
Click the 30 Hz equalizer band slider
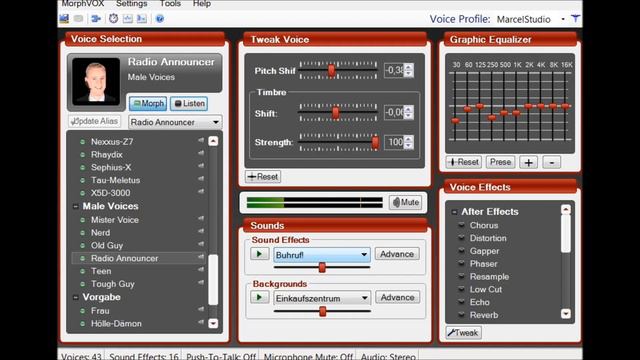(455, 121)
